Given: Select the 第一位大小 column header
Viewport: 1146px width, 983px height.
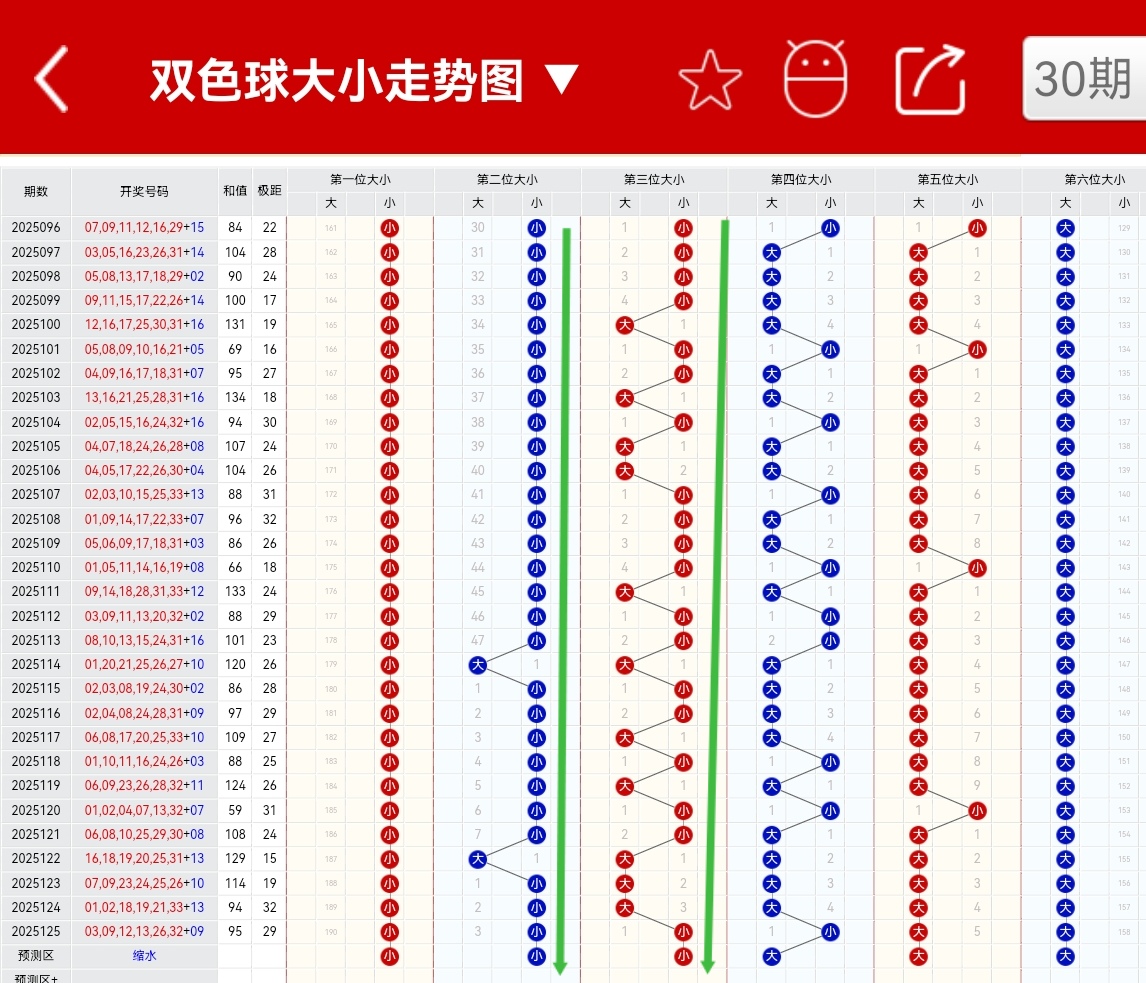Looking at the screenshot, I should point(359,179).
